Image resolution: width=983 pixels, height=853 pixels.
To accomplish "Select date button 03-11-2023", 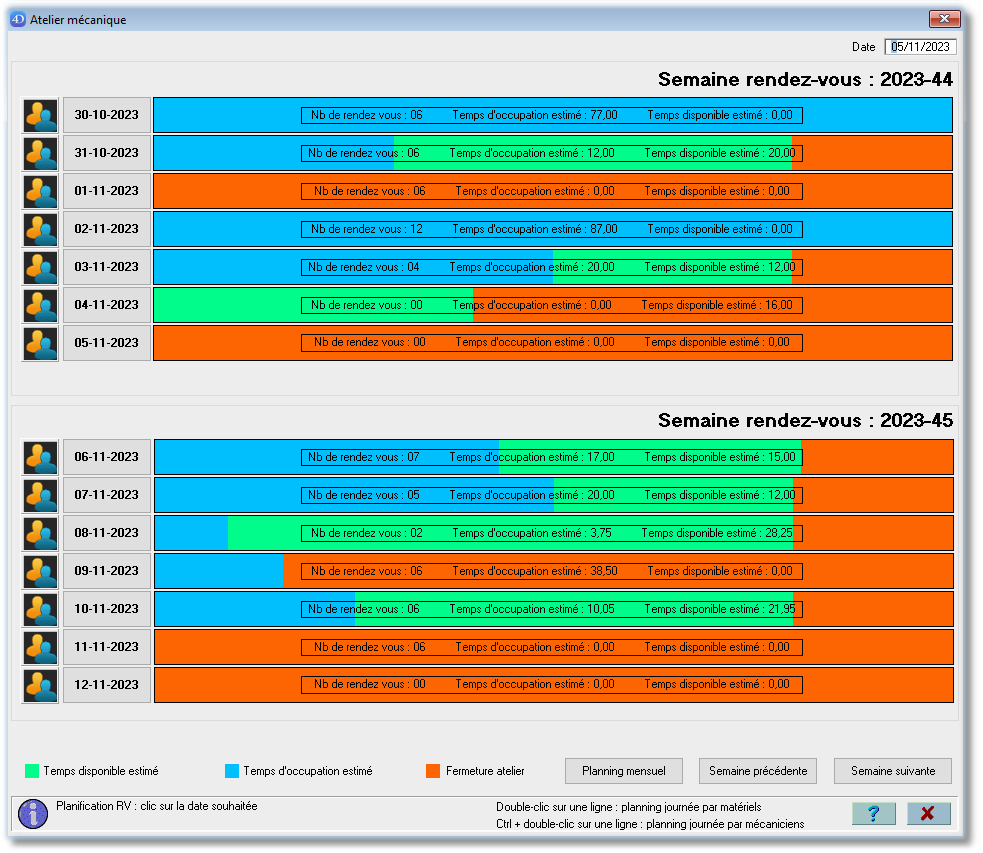I will click(x=107, y=267).
